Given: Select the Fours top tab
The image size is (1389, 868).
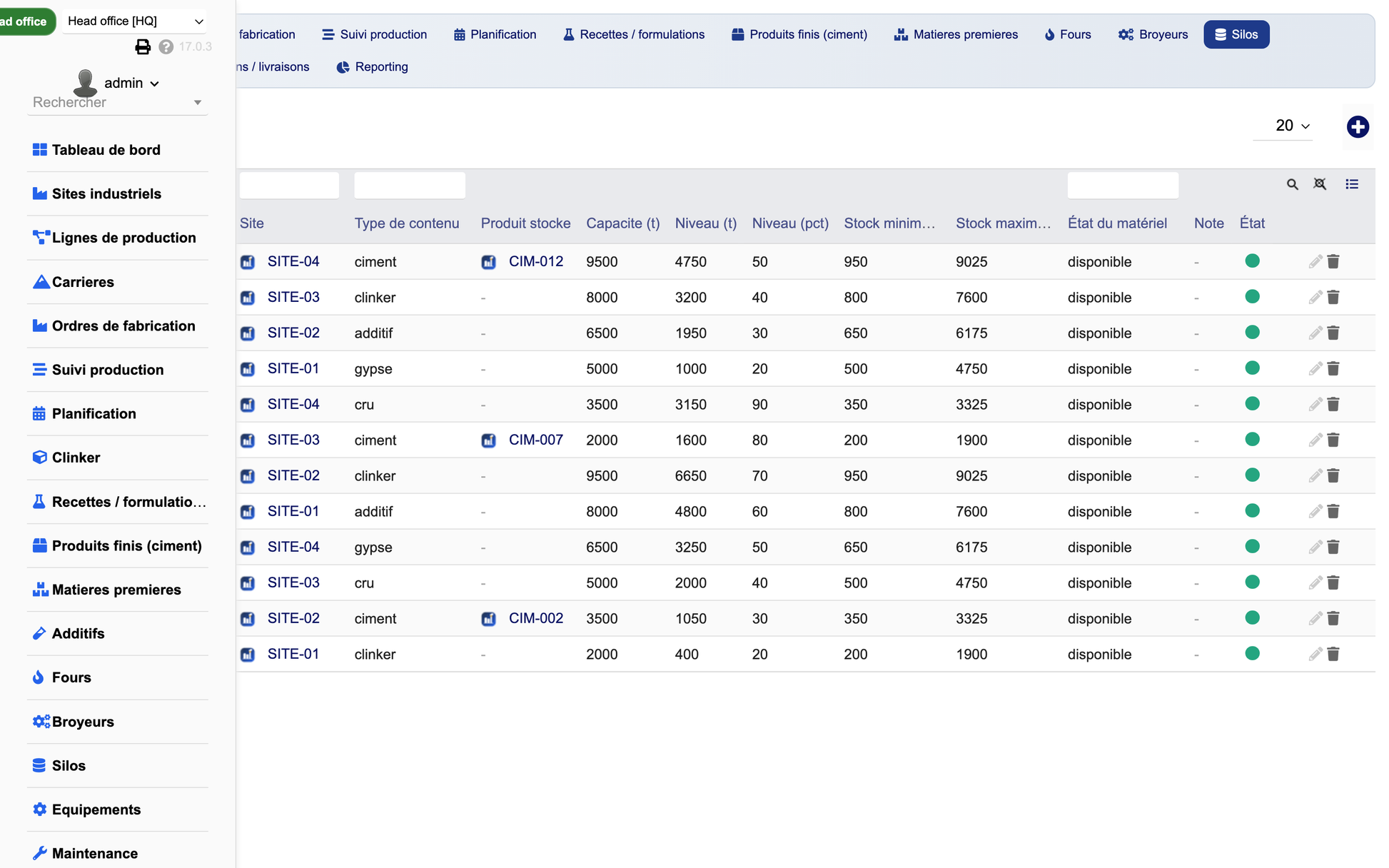Looking at the screenshot, I should (x=1067, y=34).
